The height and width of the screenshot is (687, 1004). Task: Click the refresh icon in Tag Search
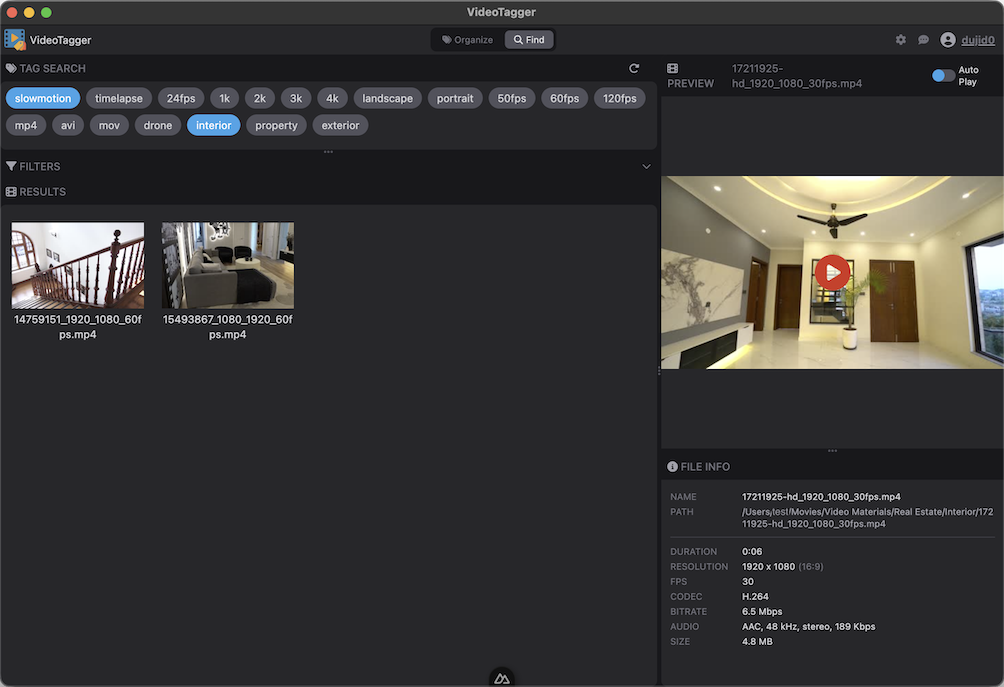tap(634, 68)
